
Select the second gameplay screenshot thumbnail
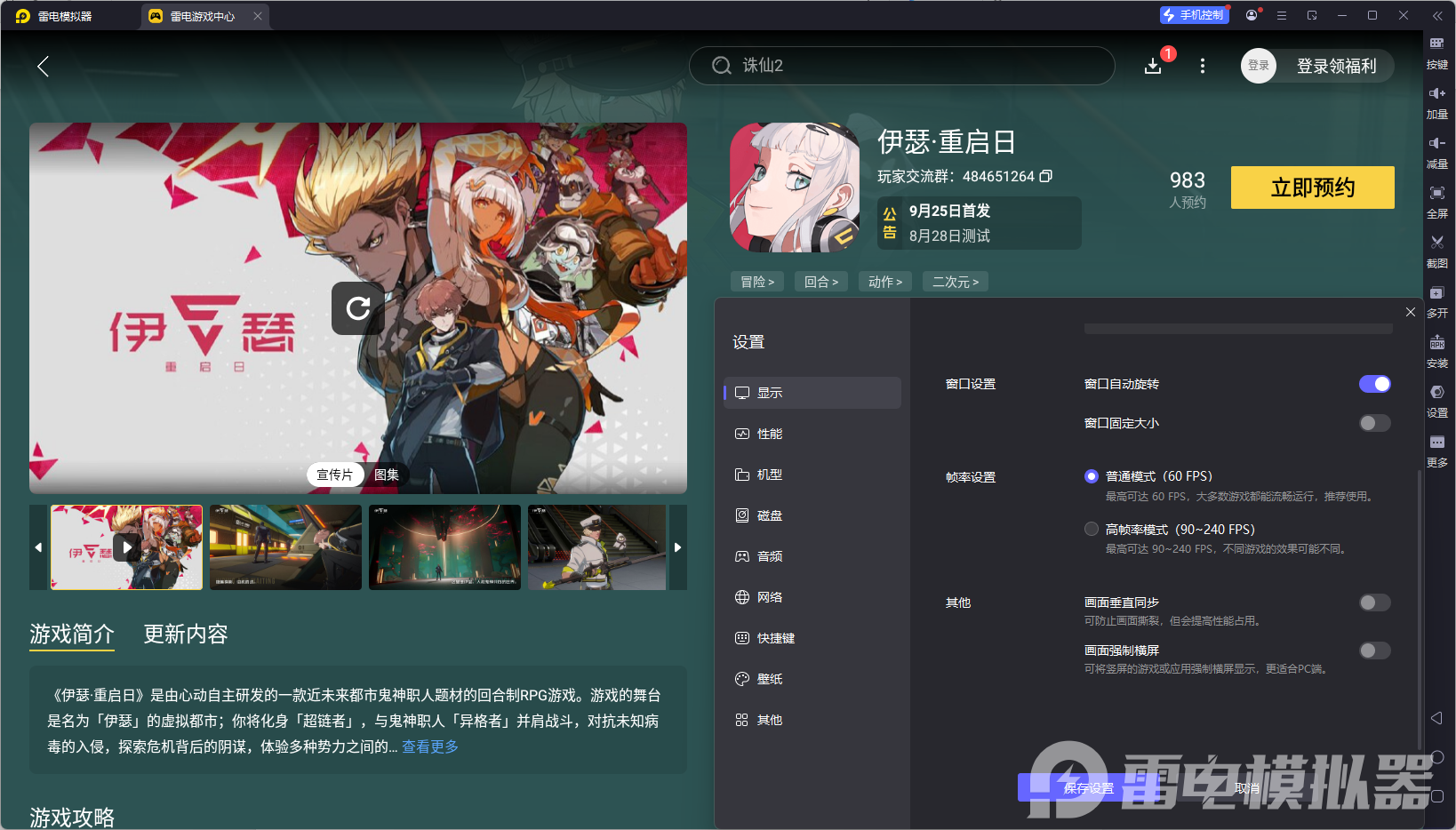(x=285, y=547)
